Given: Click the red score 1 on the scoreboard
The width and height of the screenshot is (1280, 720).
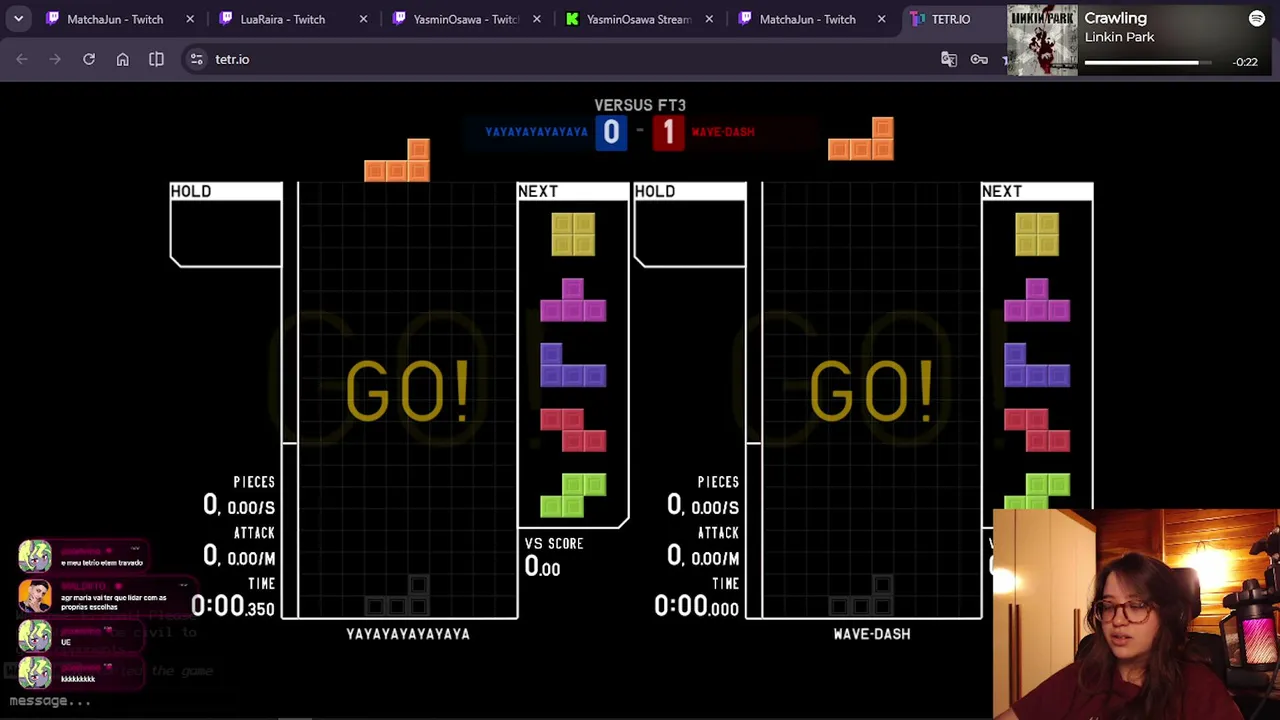Looking at the screenshot, I should [x=669, y=132].
